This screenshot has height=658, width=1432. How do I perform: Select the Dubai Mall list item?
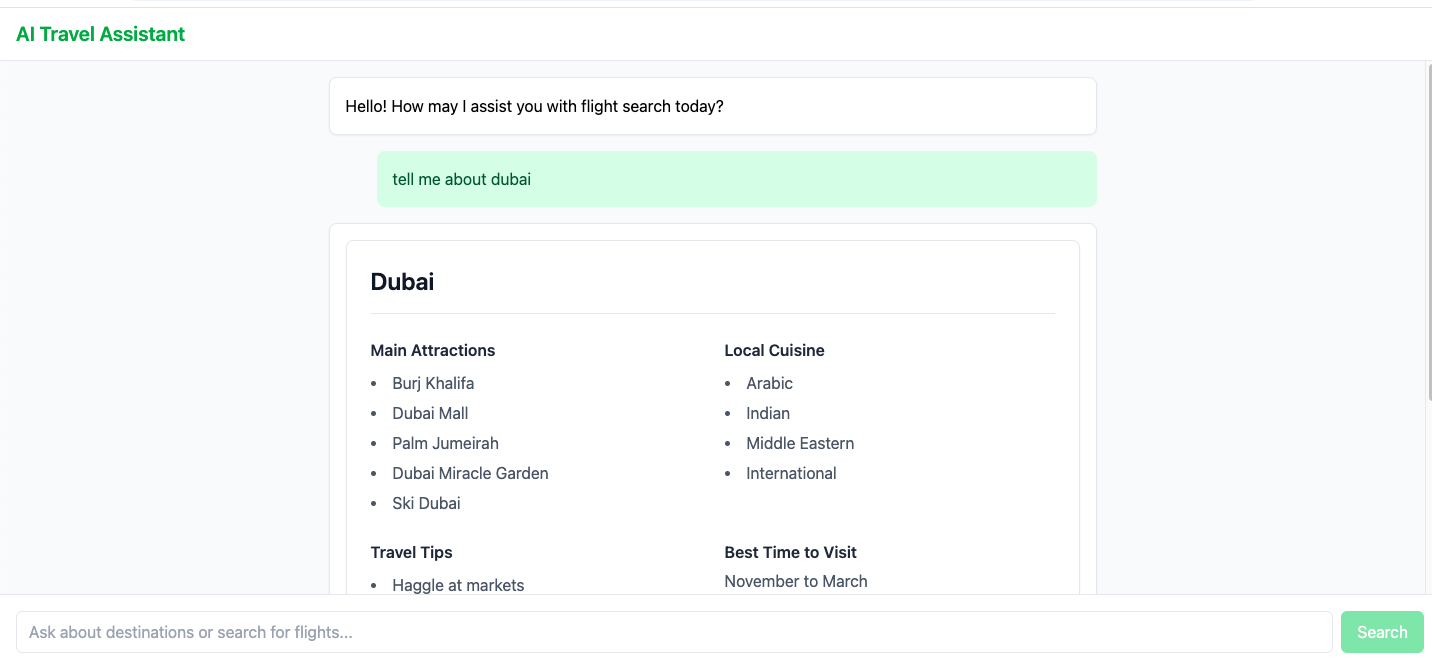[x=430, y=413]
